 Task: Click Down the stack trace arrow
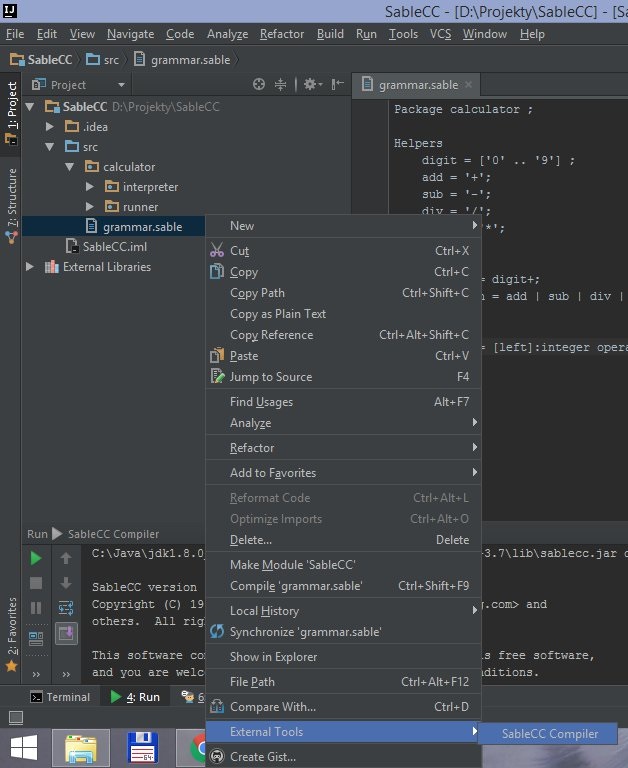pos(66,583)
